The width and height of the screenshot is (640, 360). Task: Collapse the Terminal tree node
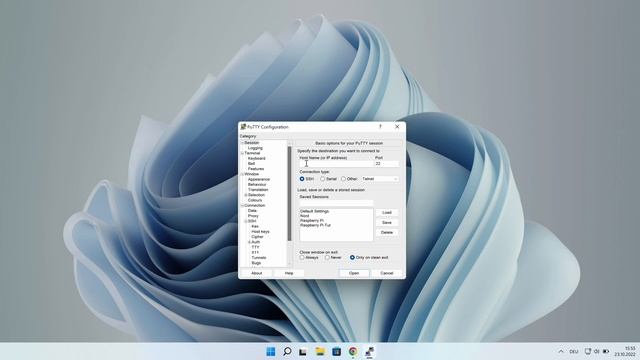pyautogui.click(x=242, y=153)
